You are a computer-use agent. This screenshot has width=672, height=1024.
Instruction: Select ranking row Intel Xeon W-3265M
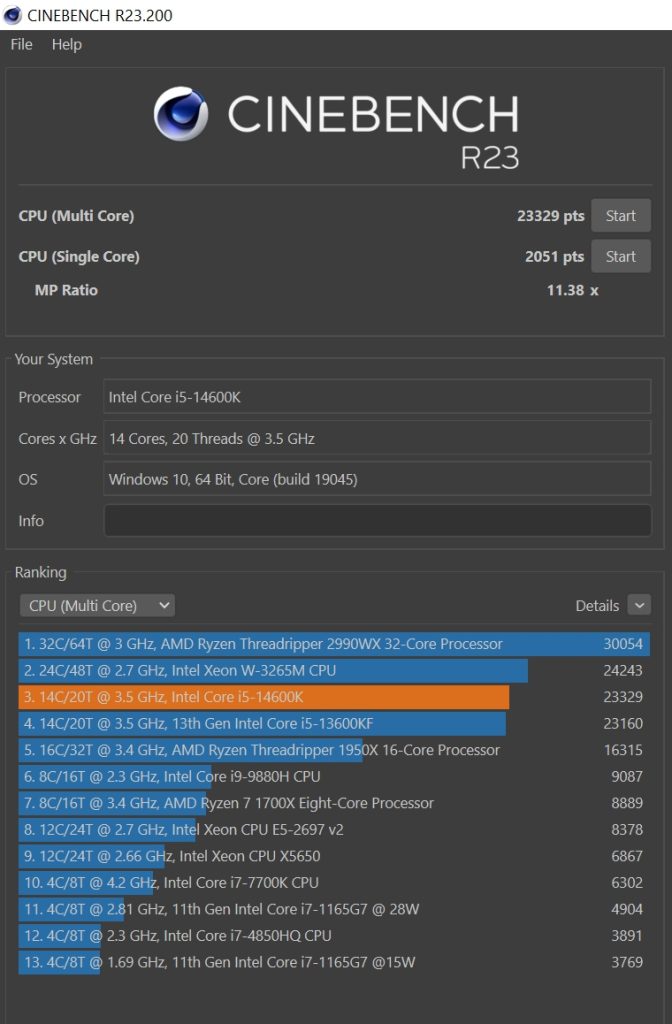point(334,670)
